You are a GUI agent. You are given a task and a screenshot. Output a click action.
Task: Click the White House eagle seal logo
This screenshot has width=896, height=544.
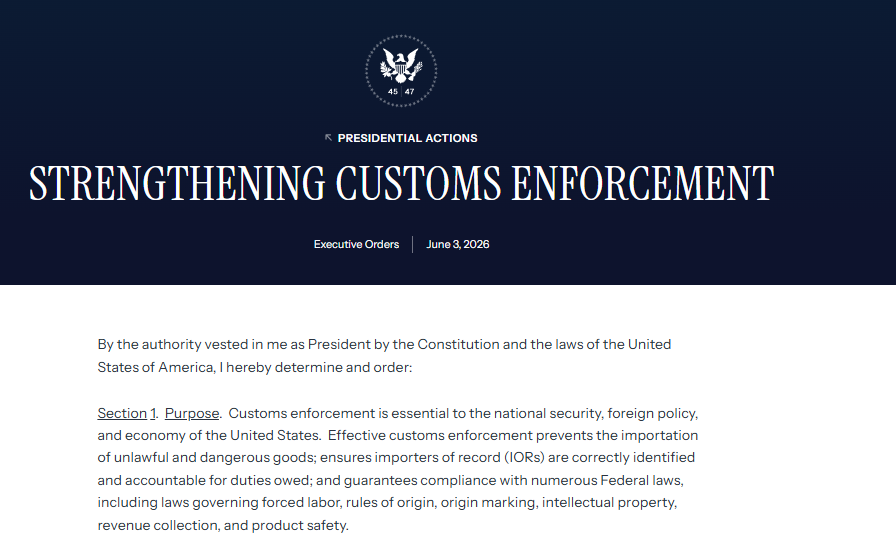click(401, 71)
